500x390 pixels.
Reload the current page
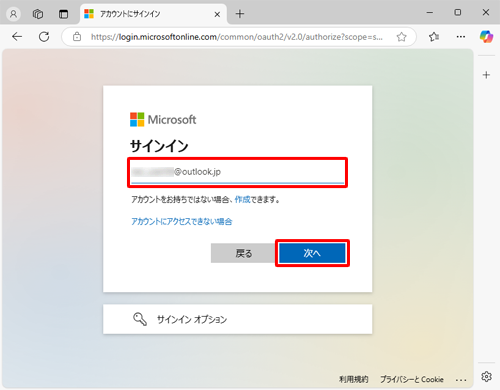(44, 37)
